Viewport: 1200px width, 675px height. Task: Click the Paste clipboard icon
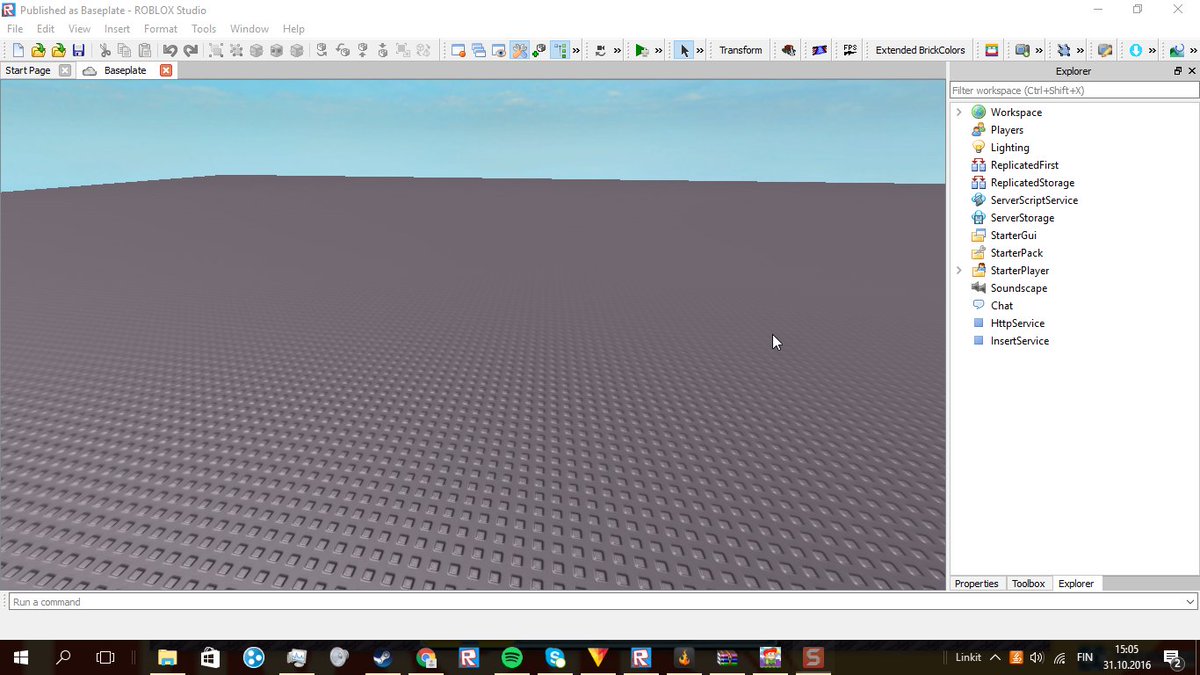coord(145,50)
